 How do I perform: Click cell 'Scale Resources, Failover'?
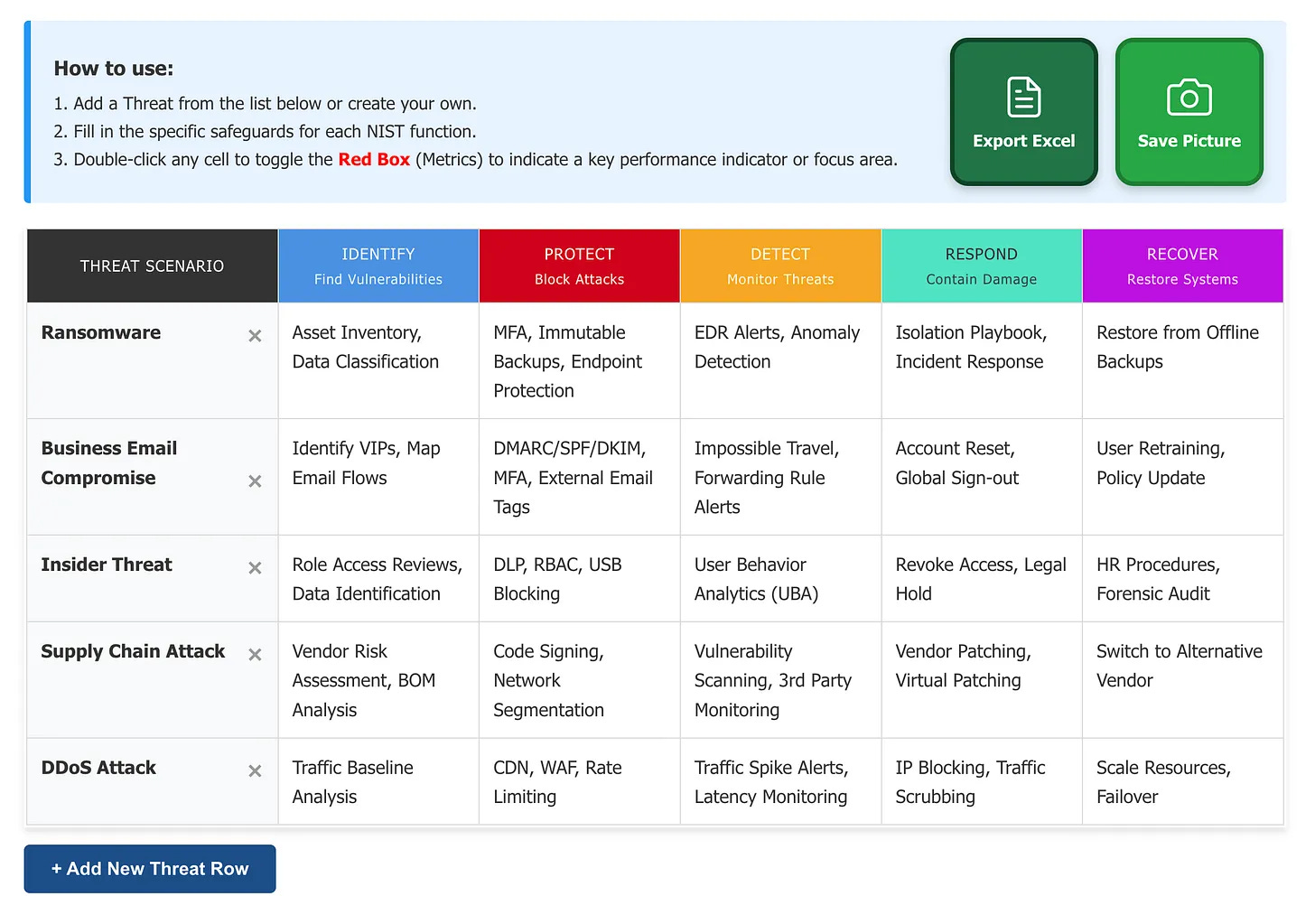[1182, 781]
